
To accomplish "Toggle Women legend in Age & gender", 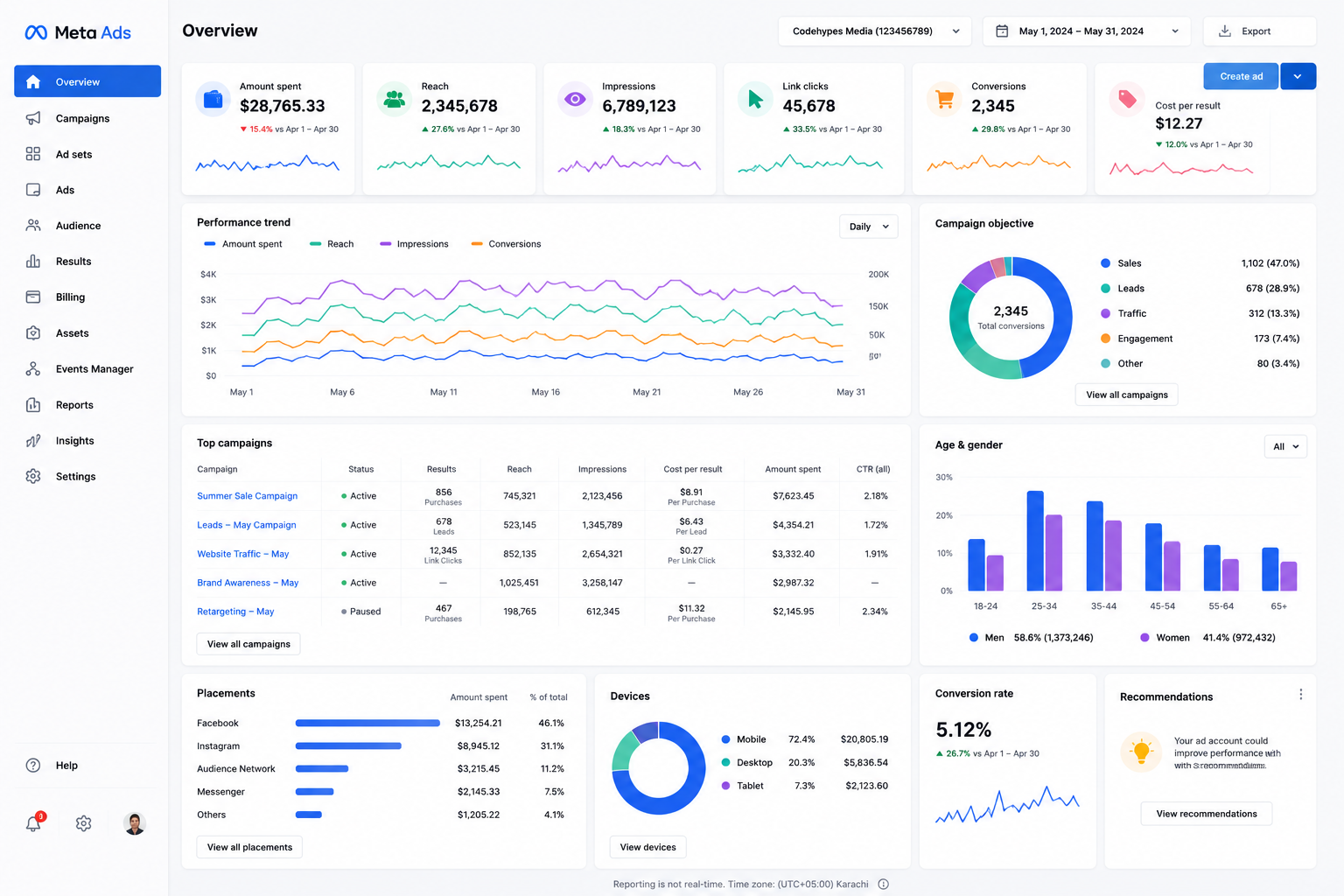I will pos(1207,638).
